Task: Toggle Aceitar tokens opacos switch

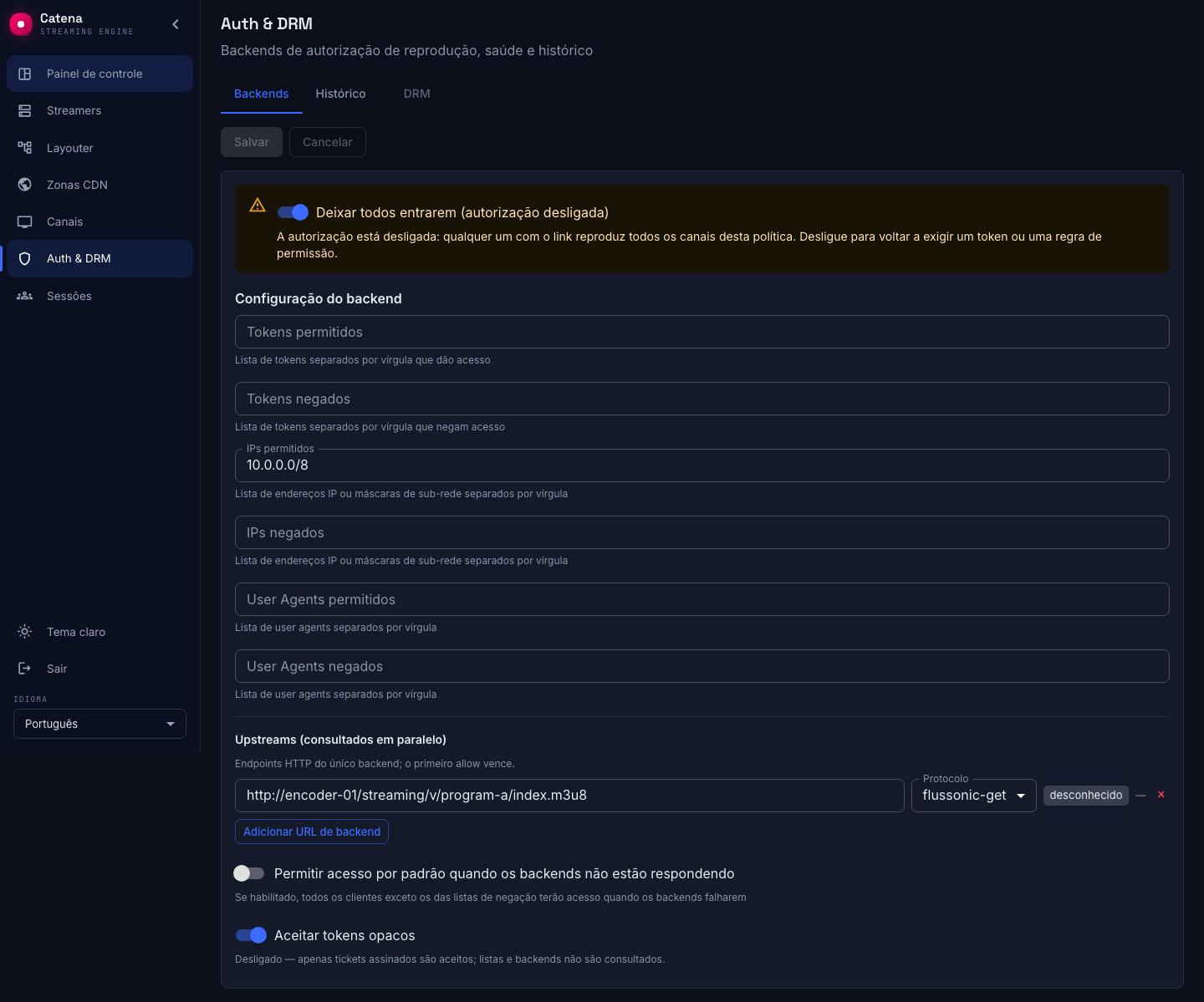Action: point(251,935)
